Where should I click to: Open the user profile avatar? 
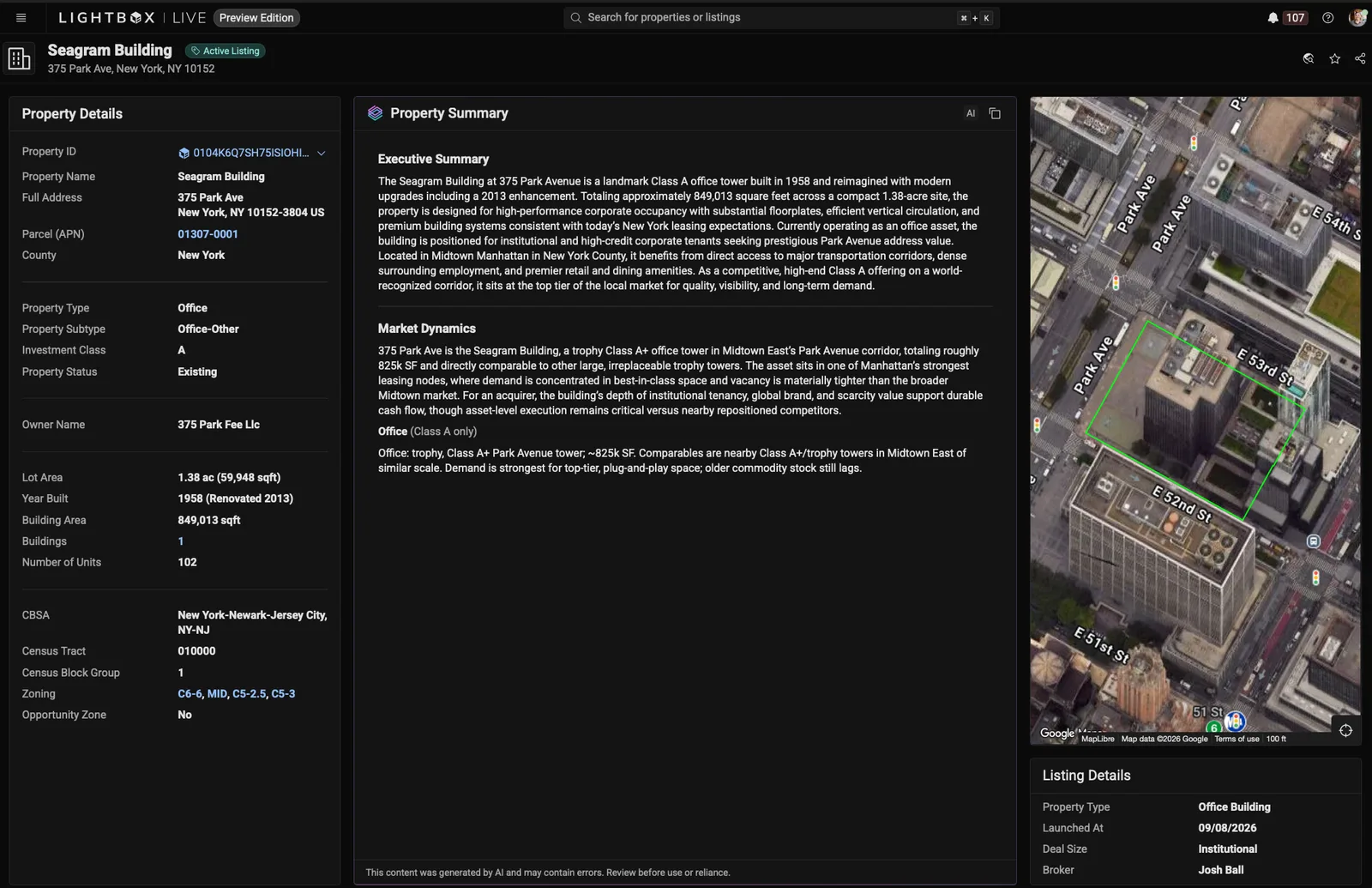coord(1357,17)
